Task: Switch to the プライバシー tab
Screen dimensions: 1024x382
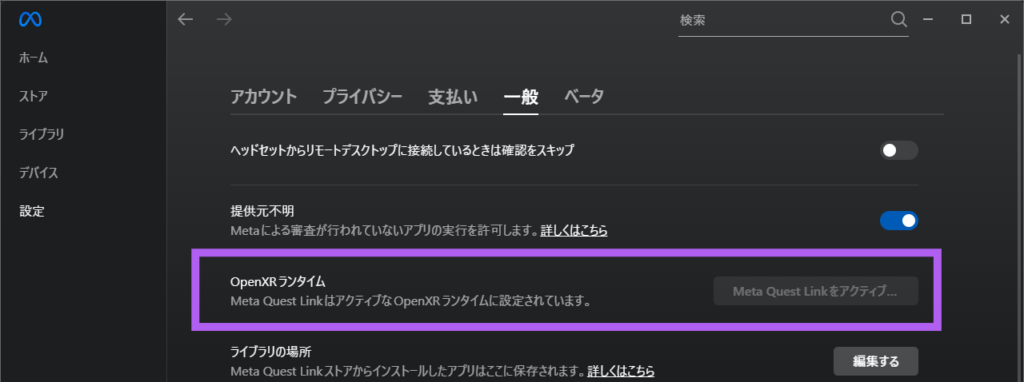Action: click(x=362, y=97)
